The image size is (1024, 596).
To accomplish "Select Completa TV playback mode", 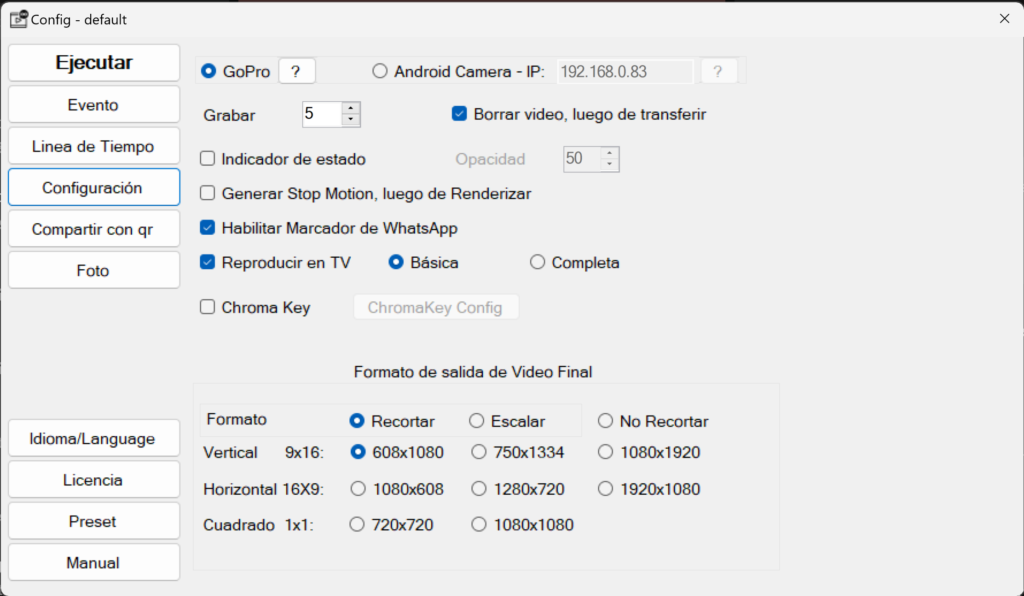I will (538, 263).
